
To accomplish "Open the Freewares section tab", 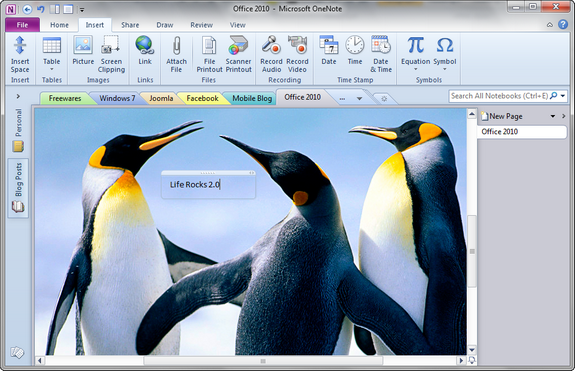I will pyautogui.click(x=65, y=98).
